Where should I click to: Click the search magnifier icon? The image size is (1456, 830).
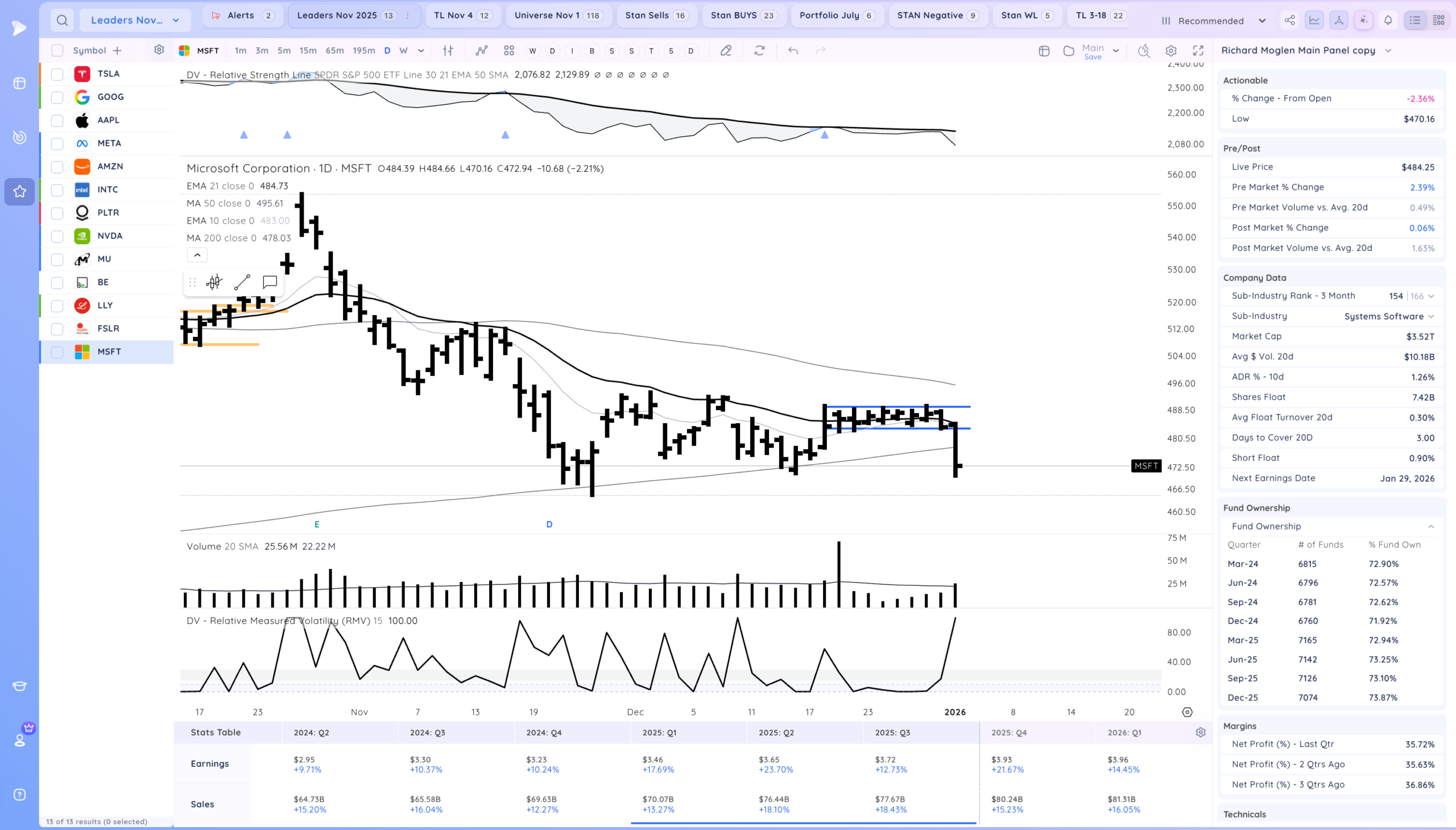[x=62, y=20]
